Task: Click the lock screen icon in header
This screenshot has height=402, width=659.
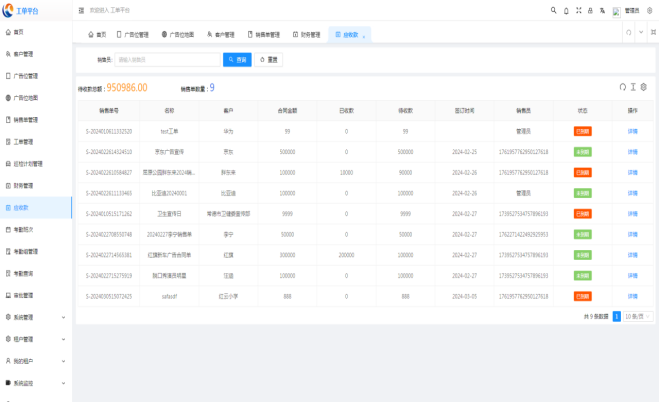Action: pos(590,10)
